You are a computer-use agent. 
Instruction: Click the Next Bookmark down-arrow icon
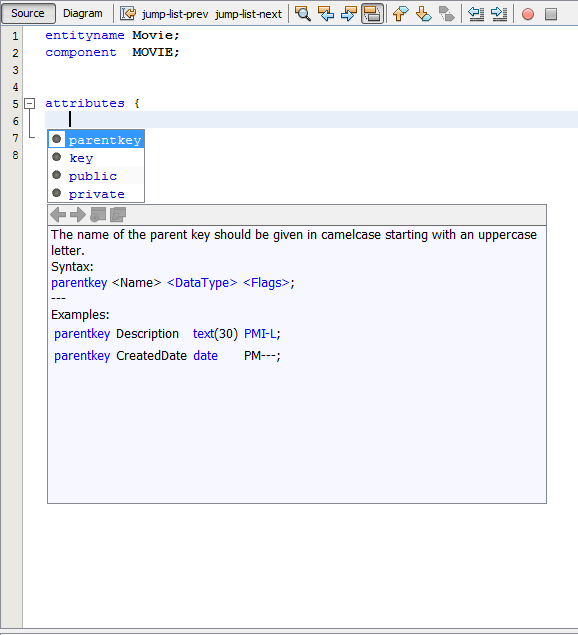click(423, 14)
